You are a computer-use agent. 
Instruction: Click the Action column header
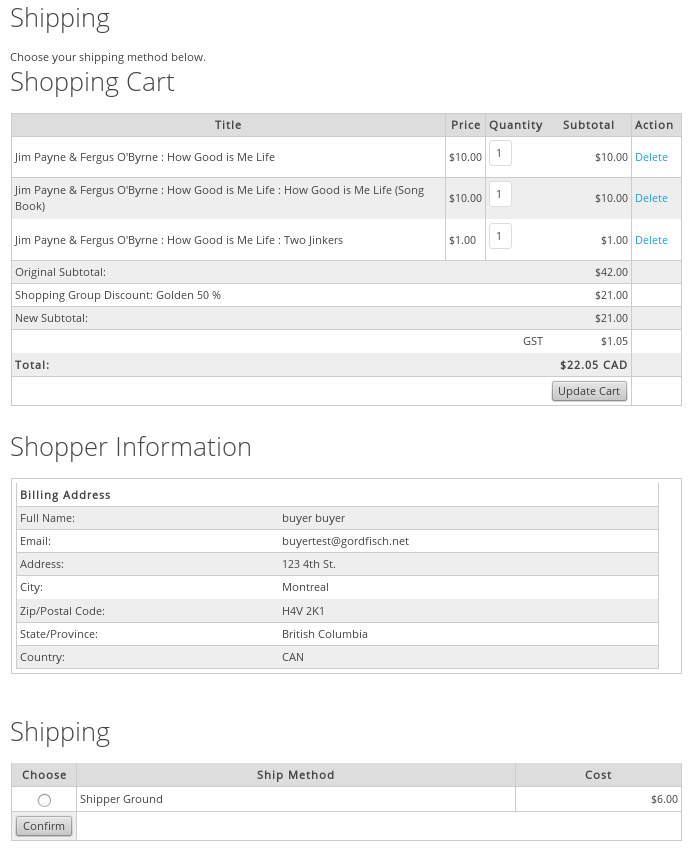tap(655, 125)
